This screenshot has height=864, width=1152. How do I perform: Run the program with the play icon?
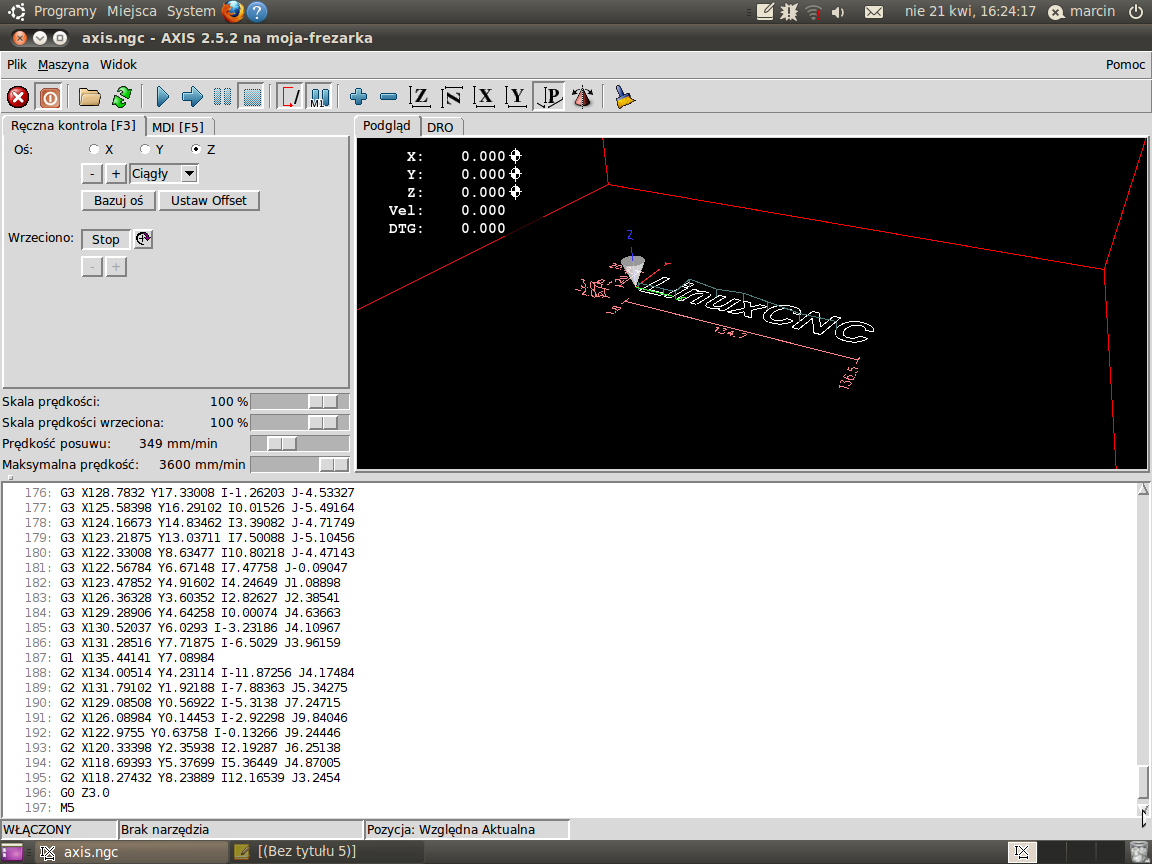click(163, 97)
